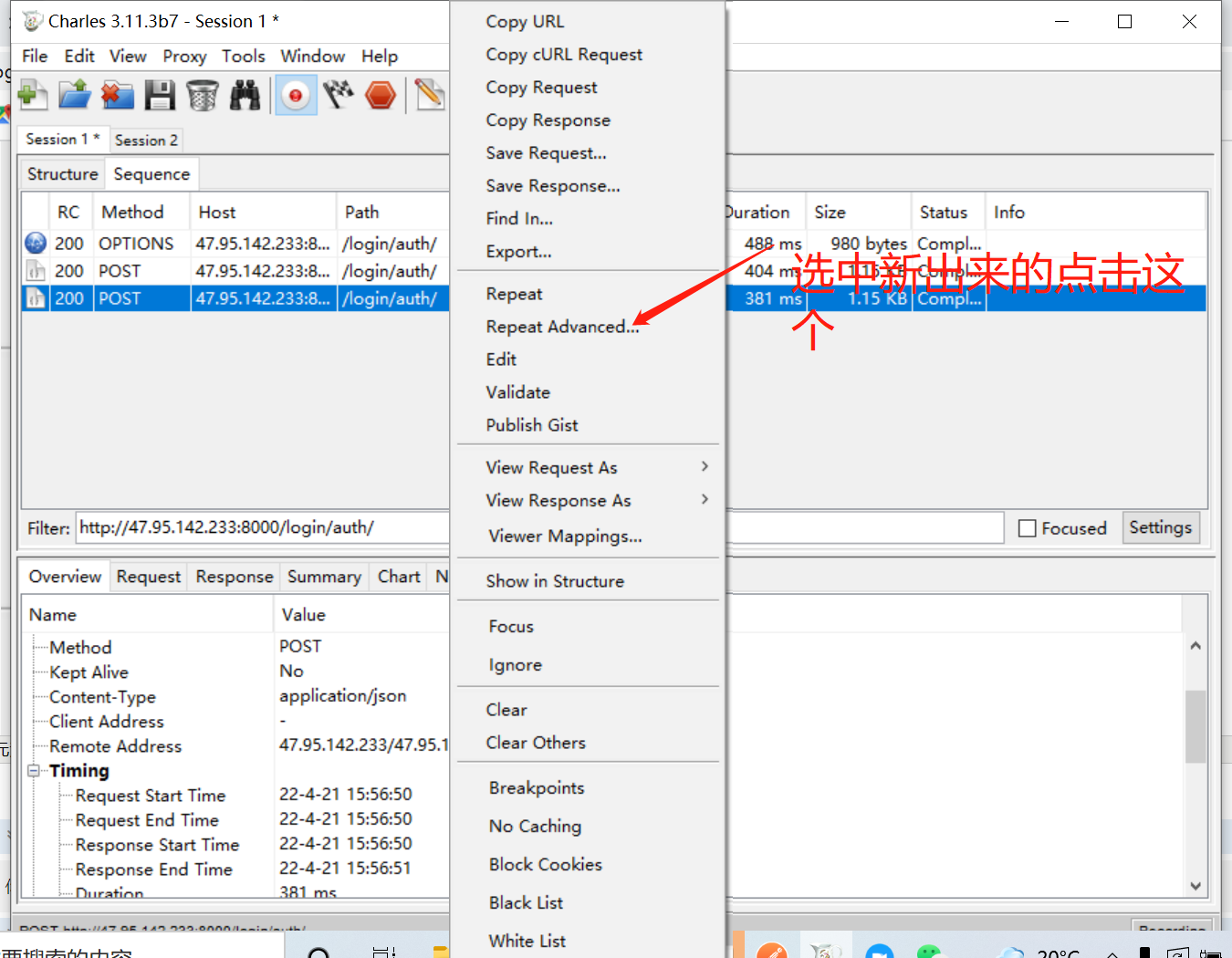Open Find using the binoculars icon

click(x=245, y=95)
